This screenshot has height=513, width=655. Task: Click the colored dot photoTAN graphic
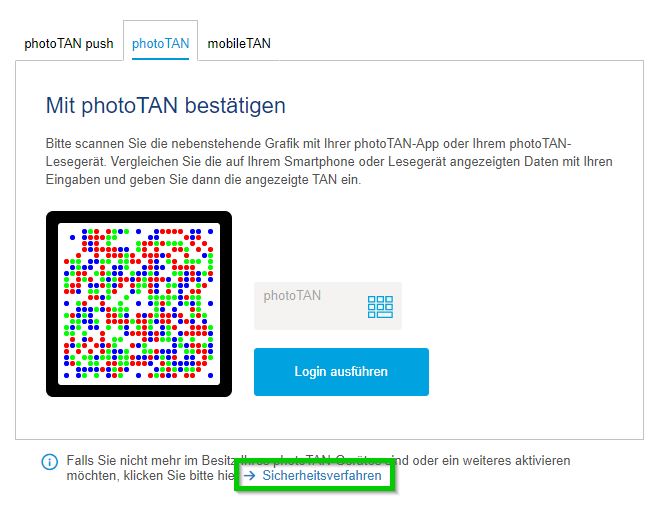[139, 304]
